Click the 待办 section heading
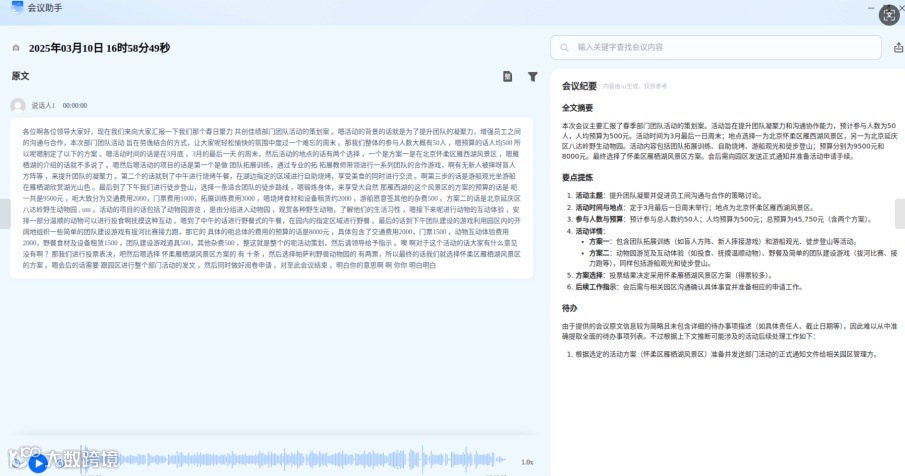The height and width of the screenshot is (476, 905). (x=569, y=308)
